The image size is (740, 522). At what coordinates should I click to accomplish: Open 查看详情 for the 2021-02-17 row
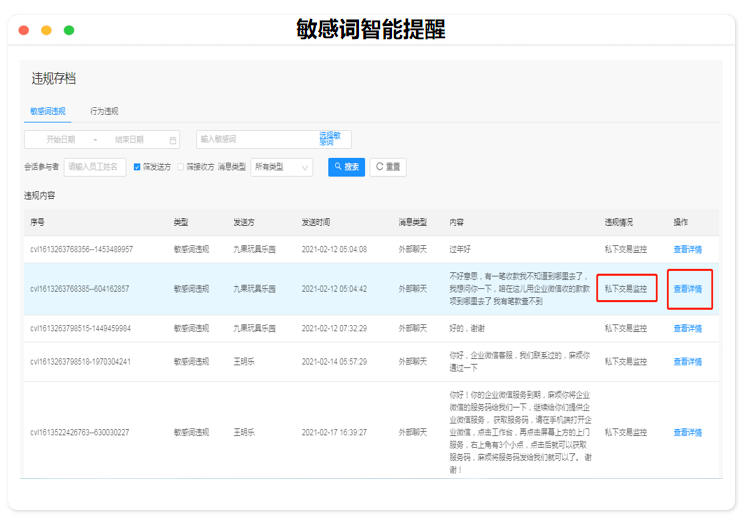coord(687,433)
